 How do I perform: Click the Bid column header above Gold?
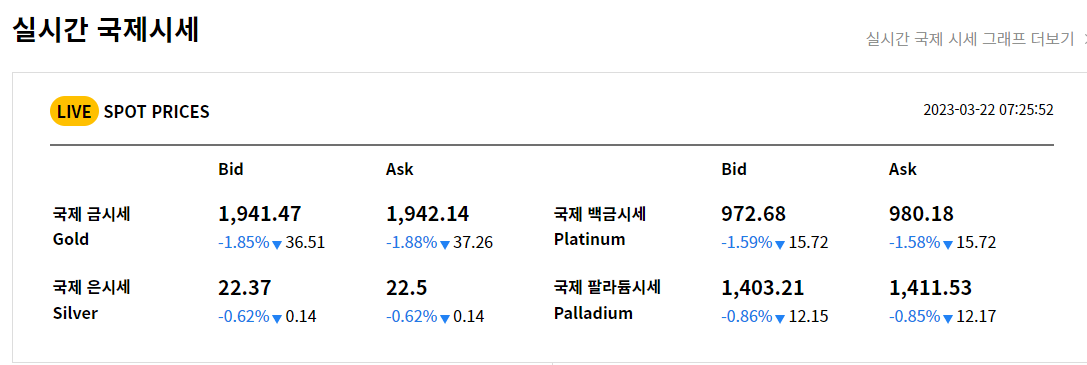[x=231, y=169]
